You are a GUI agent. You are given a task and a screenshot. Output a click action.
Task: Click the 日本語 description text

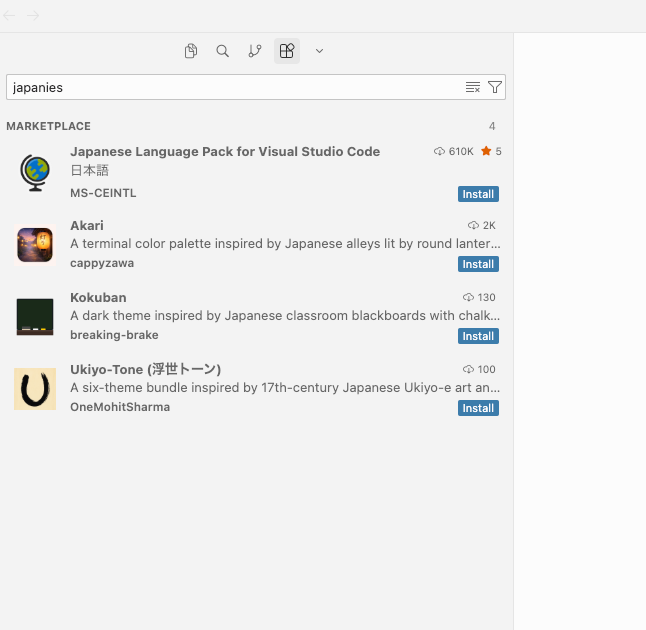pos(89,171)
